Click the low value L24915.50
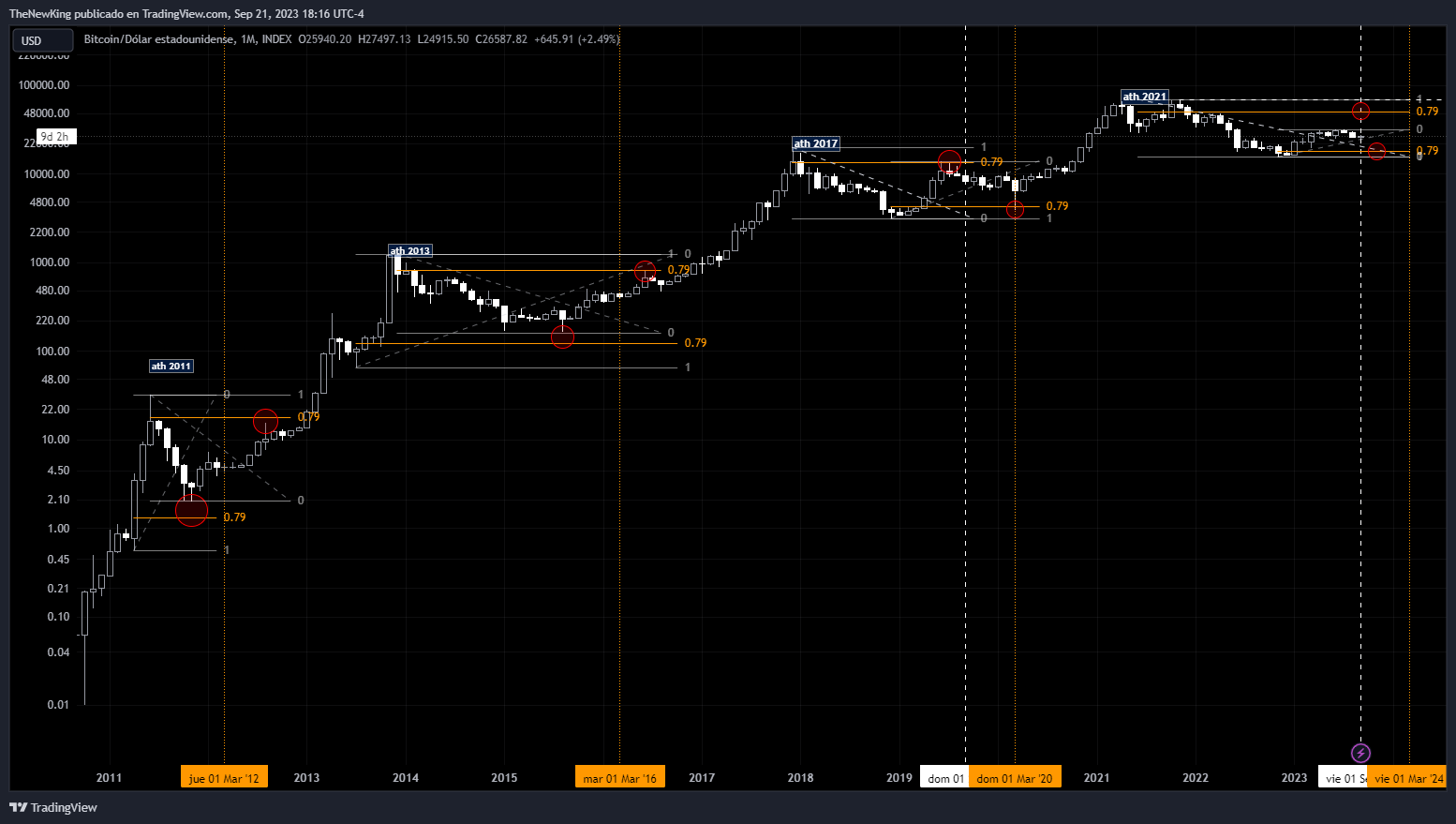This screenshot has height=824, width=1456. pos(443,39)
